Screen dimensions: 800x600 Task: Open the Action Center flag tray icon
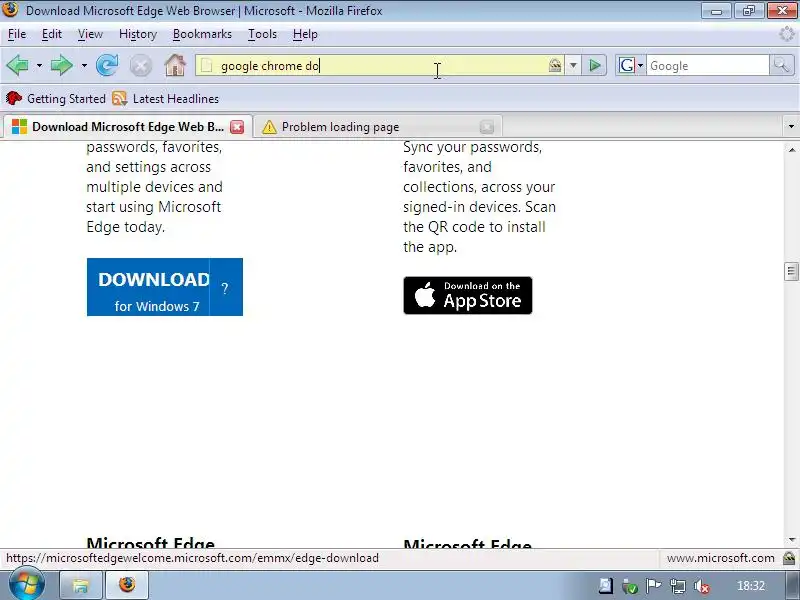point(653,586)
